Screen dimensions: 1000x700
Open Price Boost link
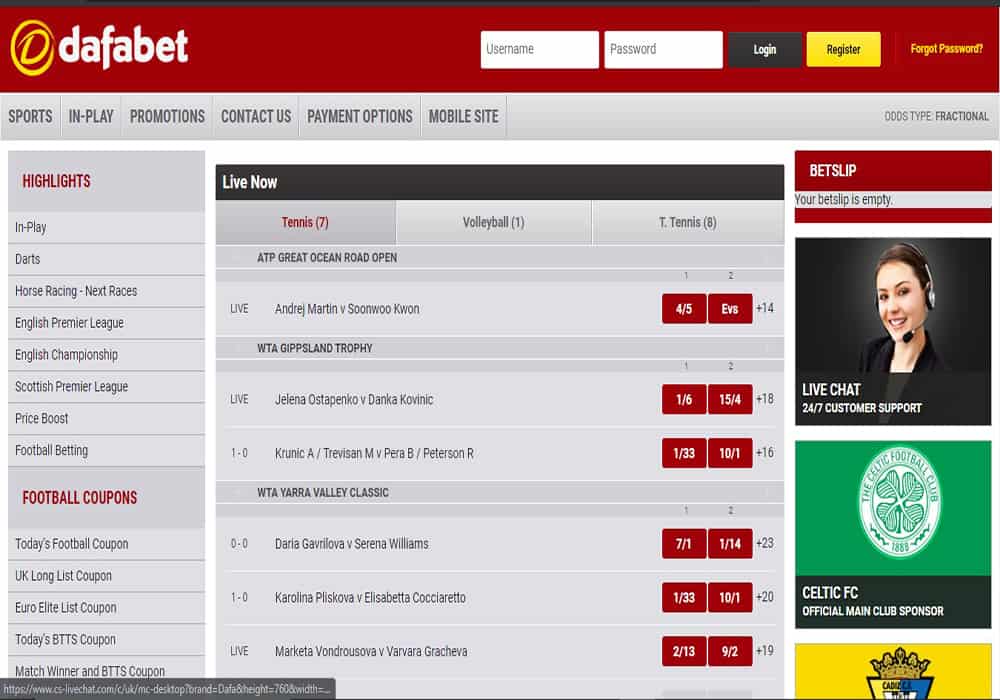(x=107, y=418)
